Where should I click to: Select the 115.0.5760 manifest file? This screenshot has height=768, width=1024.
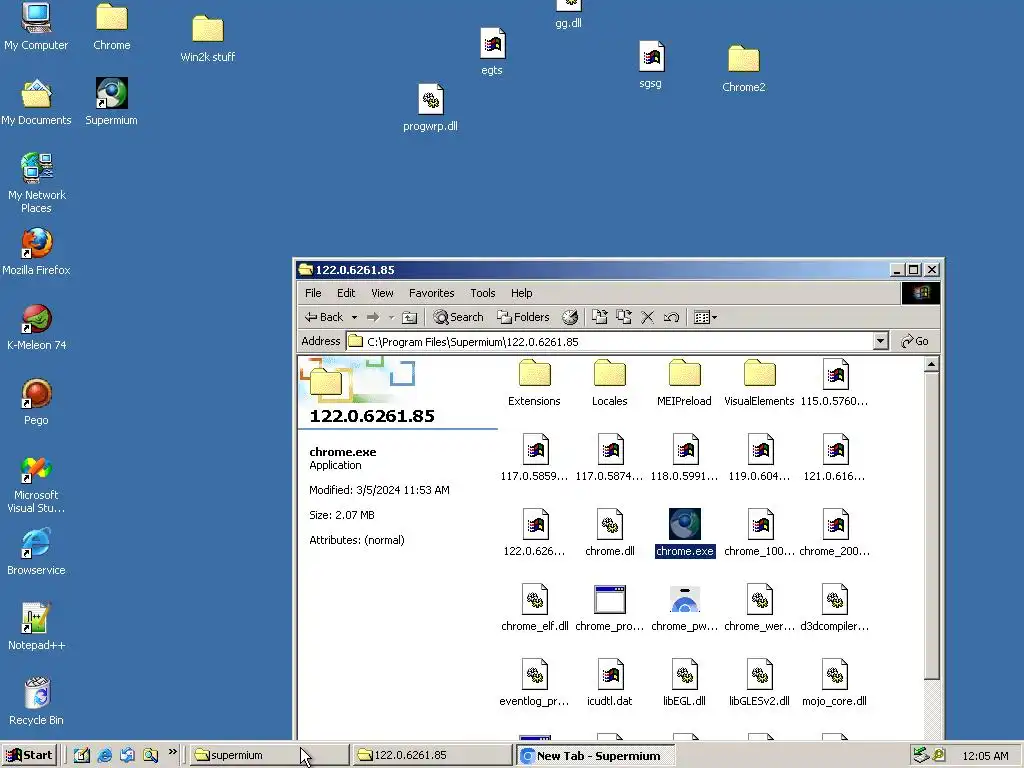(834, 383)
